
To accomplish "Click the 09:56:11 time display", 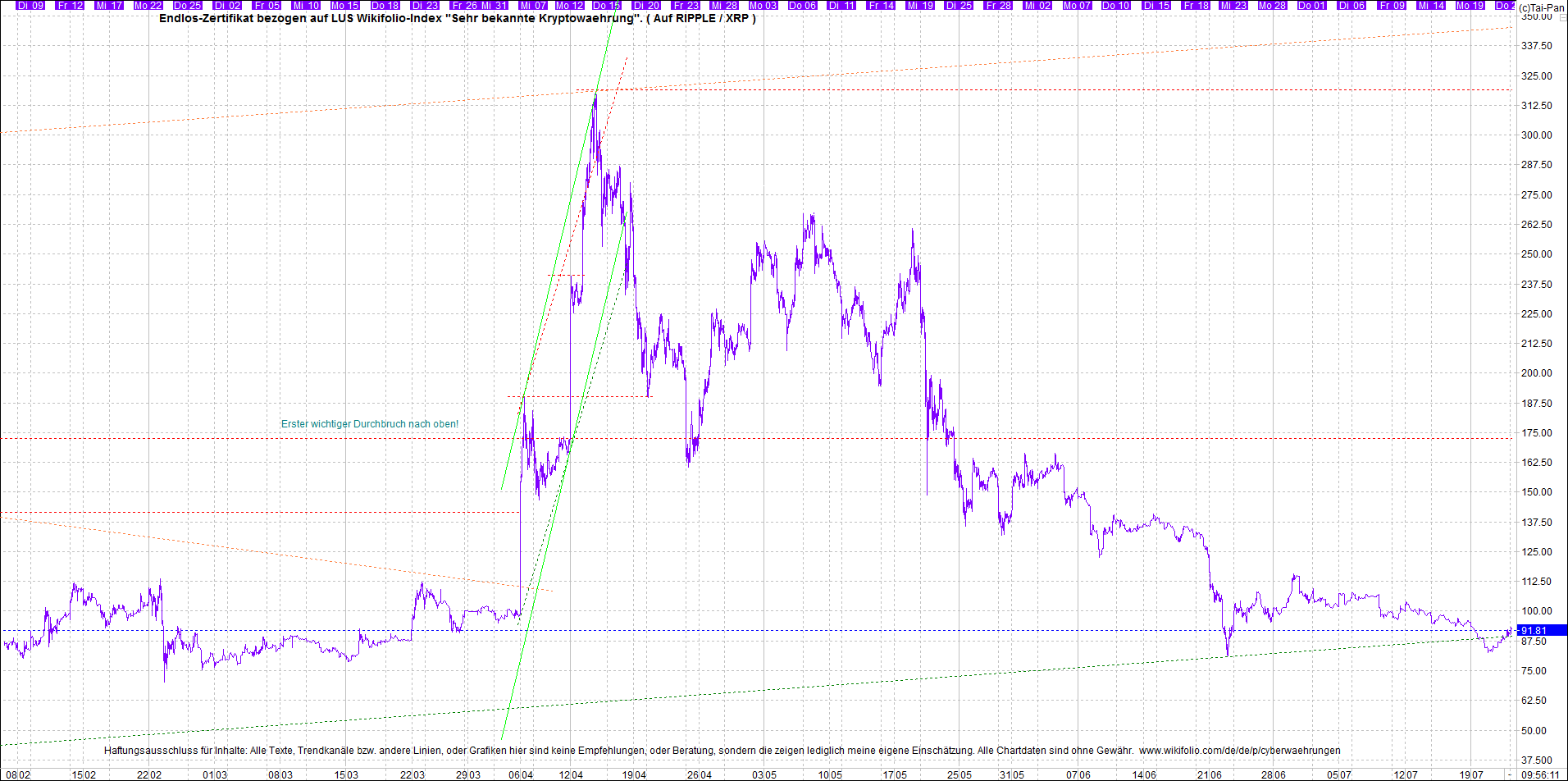I will (x=1540, y=774).
